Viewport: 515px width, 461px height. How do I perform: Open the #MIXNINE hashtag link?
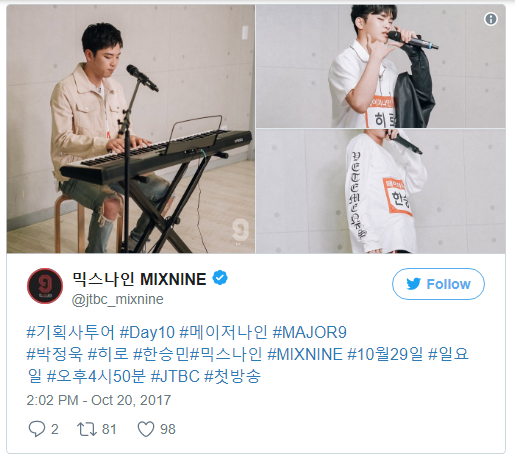305,354
